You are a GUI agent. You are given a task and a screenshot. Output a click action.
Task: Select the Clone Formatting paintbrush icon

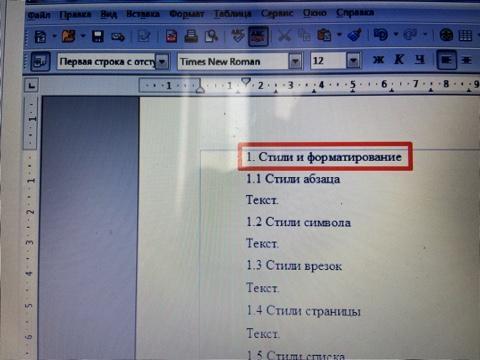coord(354,35)
